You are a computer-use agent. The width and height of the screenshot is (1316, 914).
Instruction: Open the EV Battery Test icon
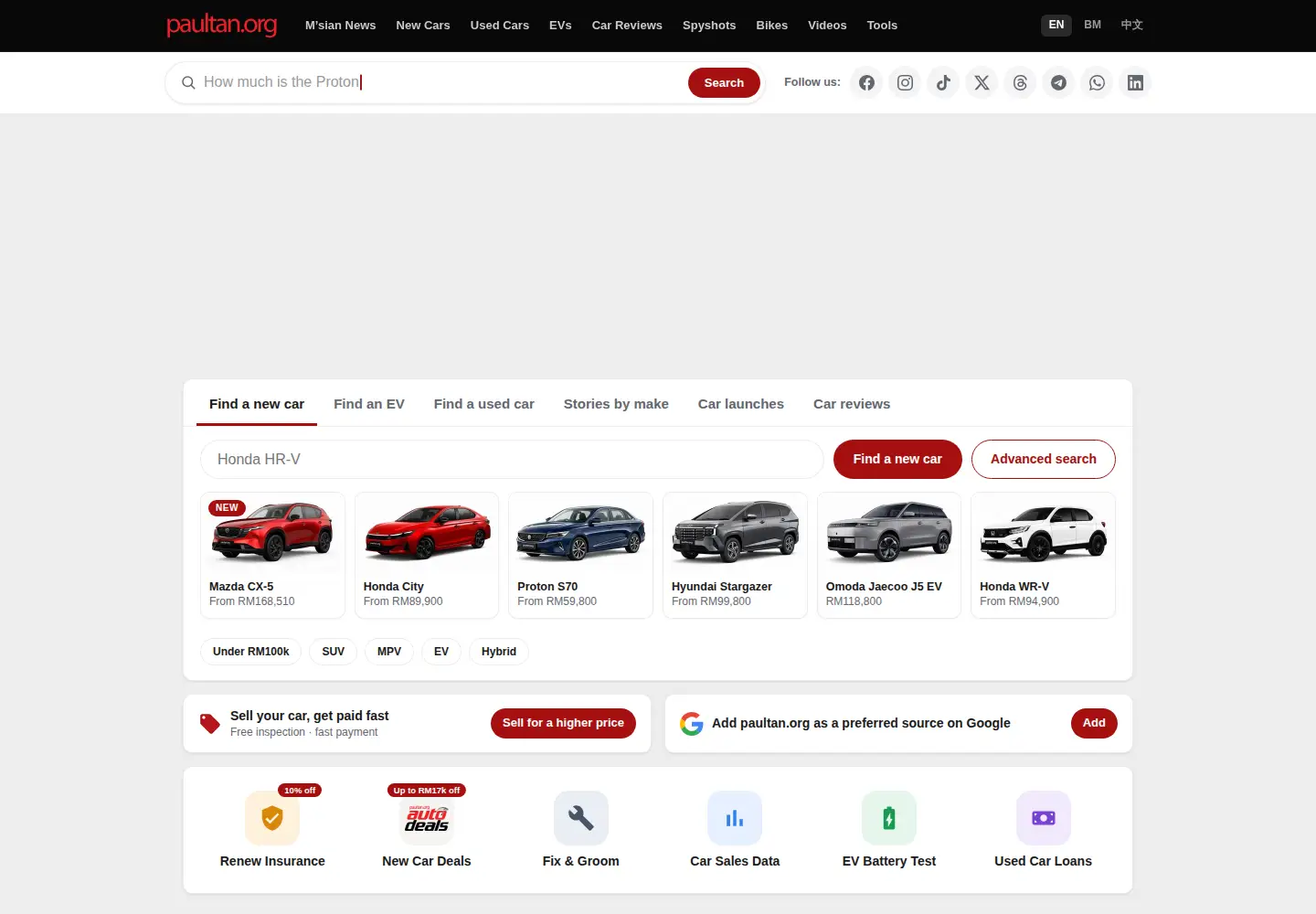[889, 818]
